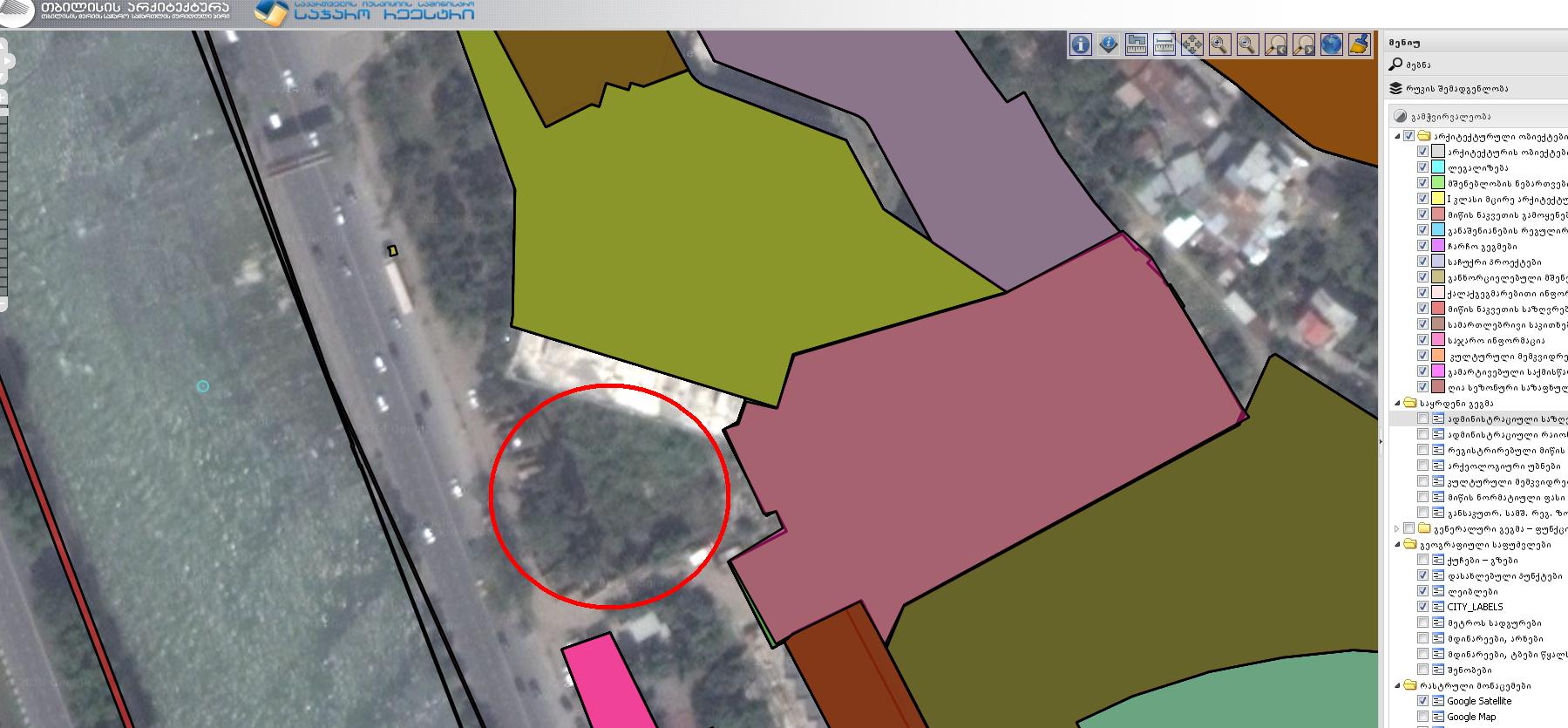This screenshot has width=1568, height=728.
Task: Open the რუკის შემადგენლობა section
Action: point(1476,88)
